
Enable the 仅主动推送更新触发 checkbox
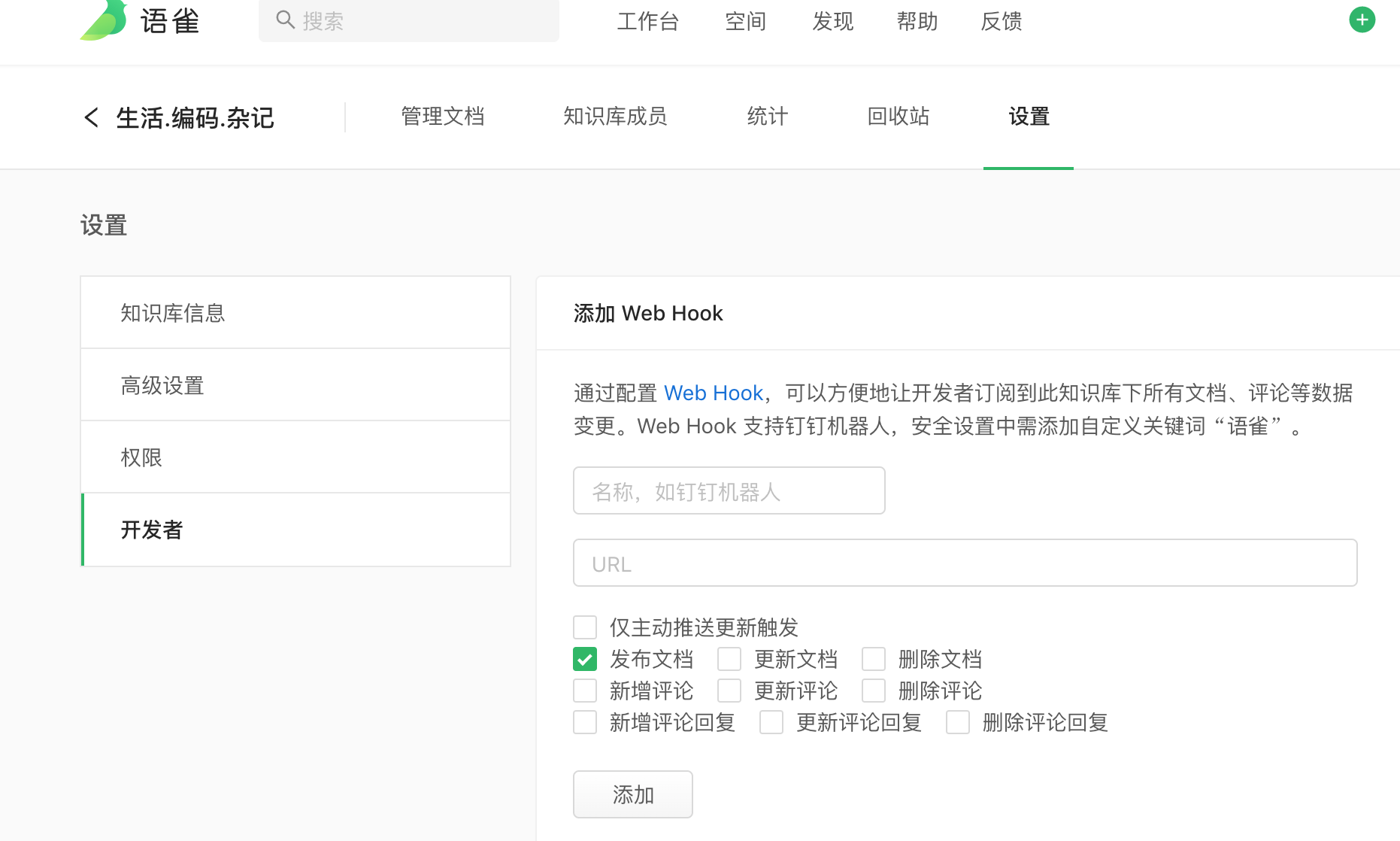(x=584, y=627)
